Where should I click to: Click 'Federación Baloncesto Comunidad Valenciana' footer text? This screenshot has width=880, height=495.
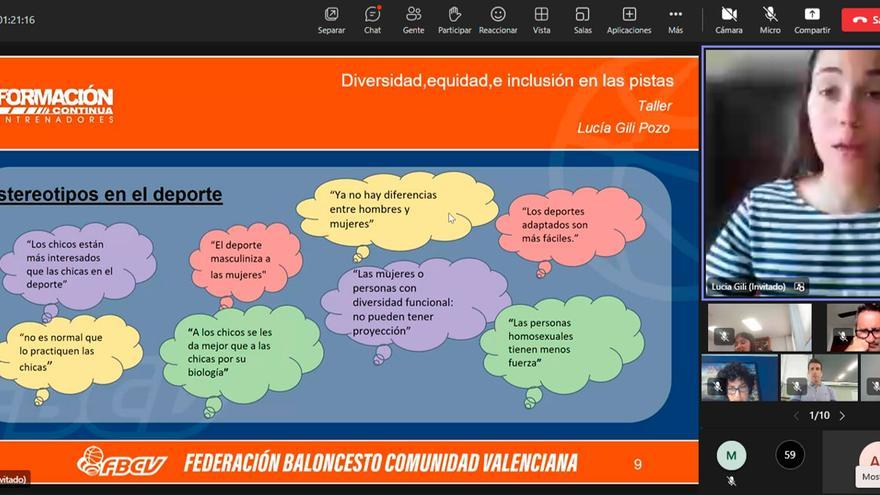(381, 463)
